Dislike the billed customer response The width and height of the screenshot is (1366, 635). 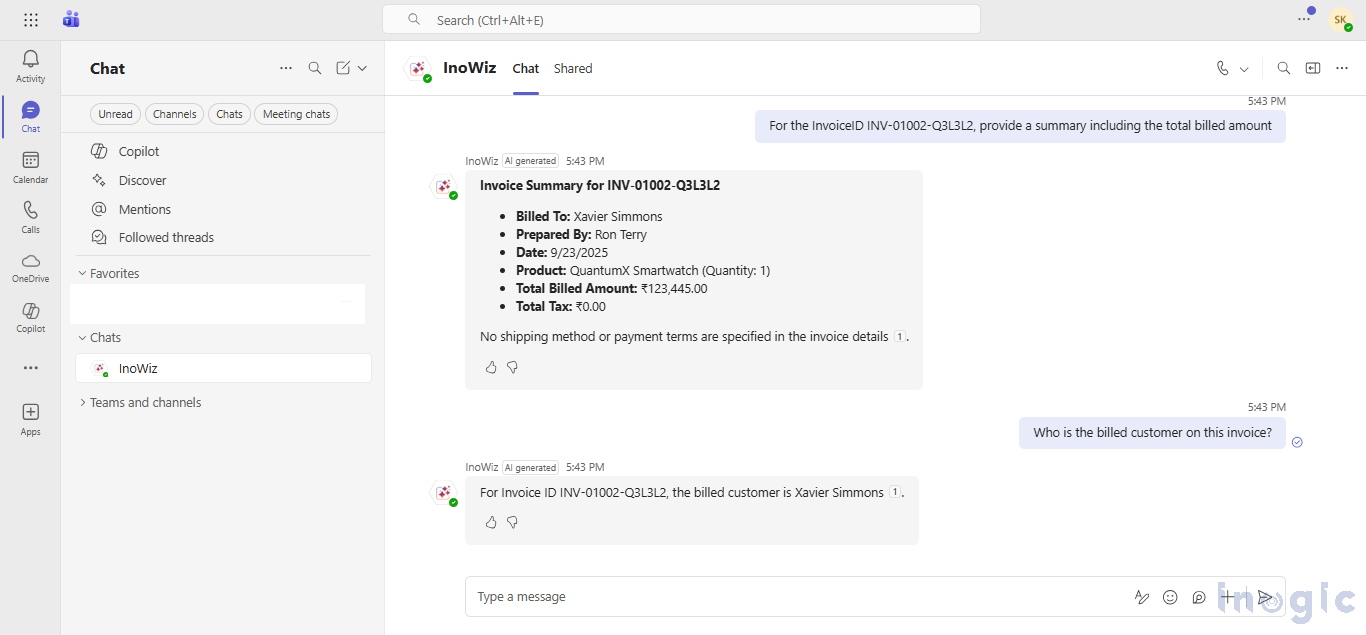coord(513,522)
